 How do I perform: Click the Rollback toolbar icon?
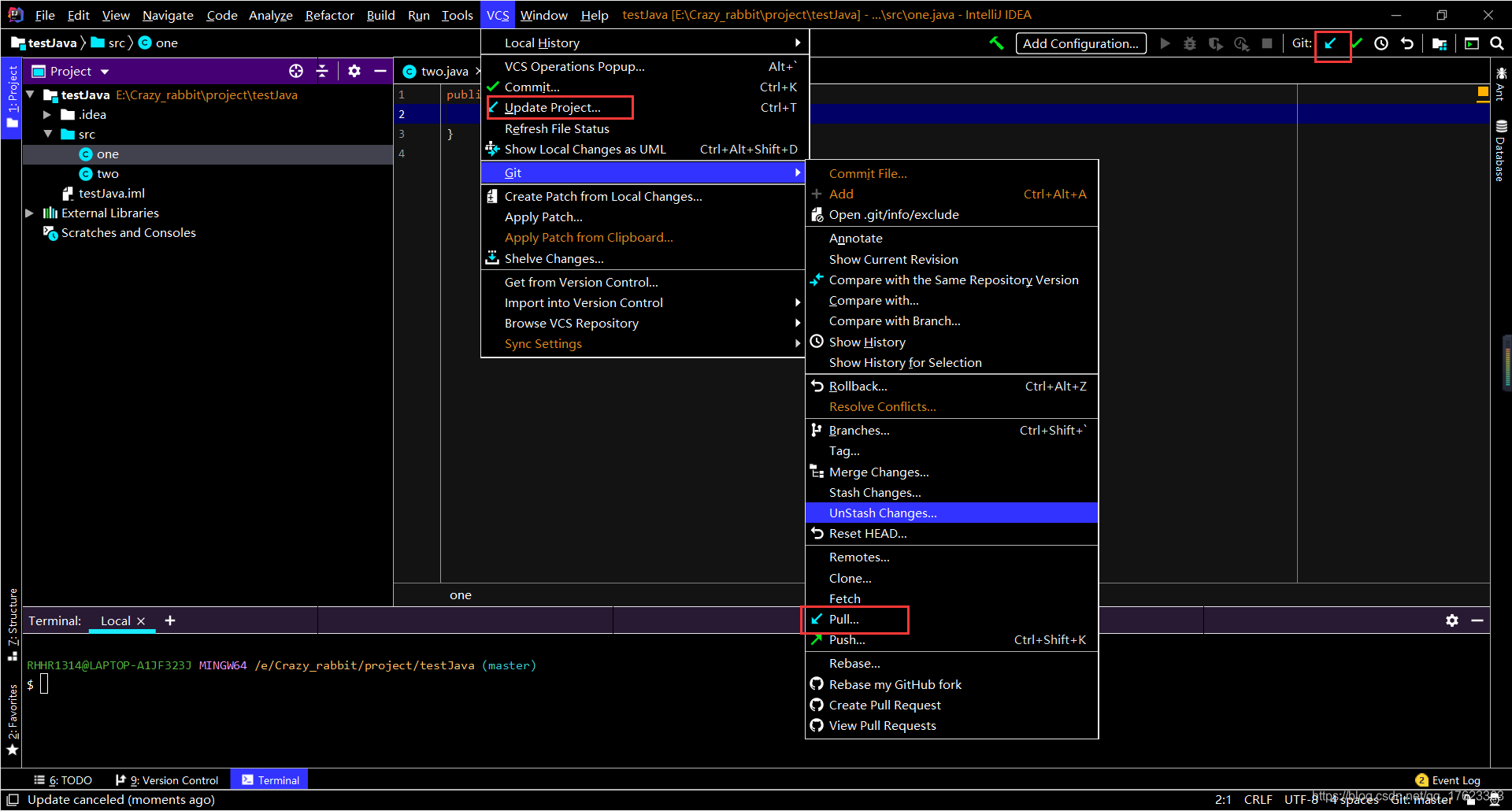tap(1407, 43)
